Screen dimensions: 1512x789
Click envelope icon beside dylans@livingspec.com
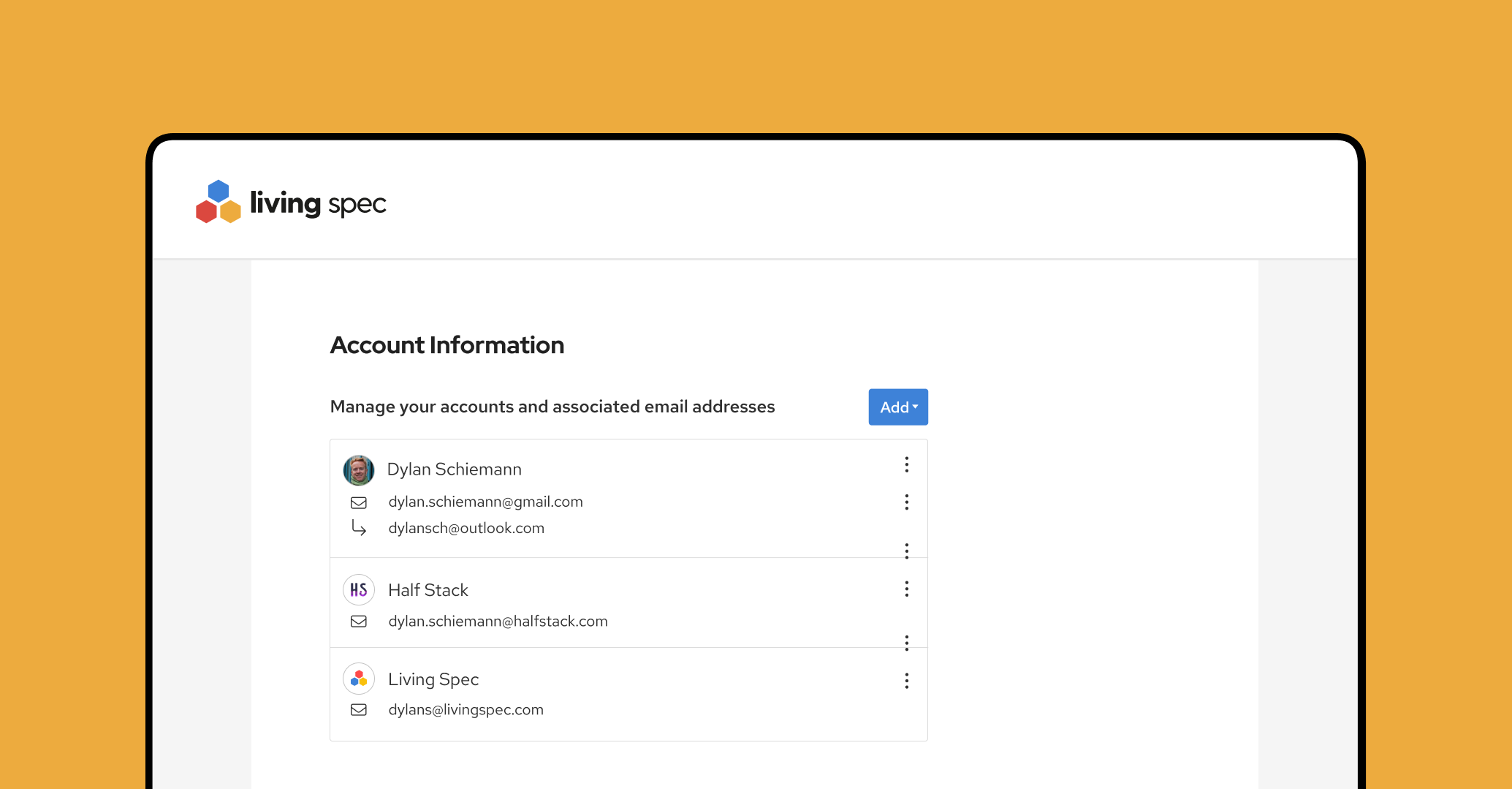tap(359, 710)
